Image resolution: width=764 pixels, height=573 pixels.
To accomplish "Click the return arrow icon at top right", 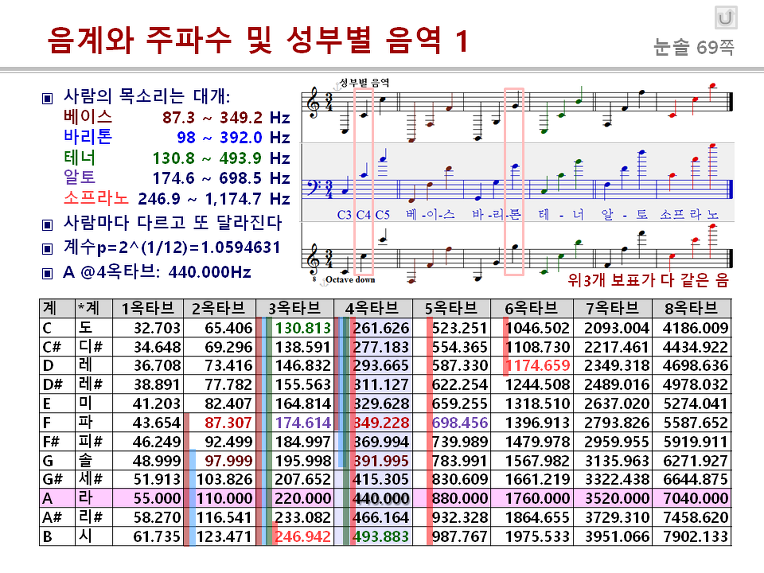I will [x=726, y=18].
